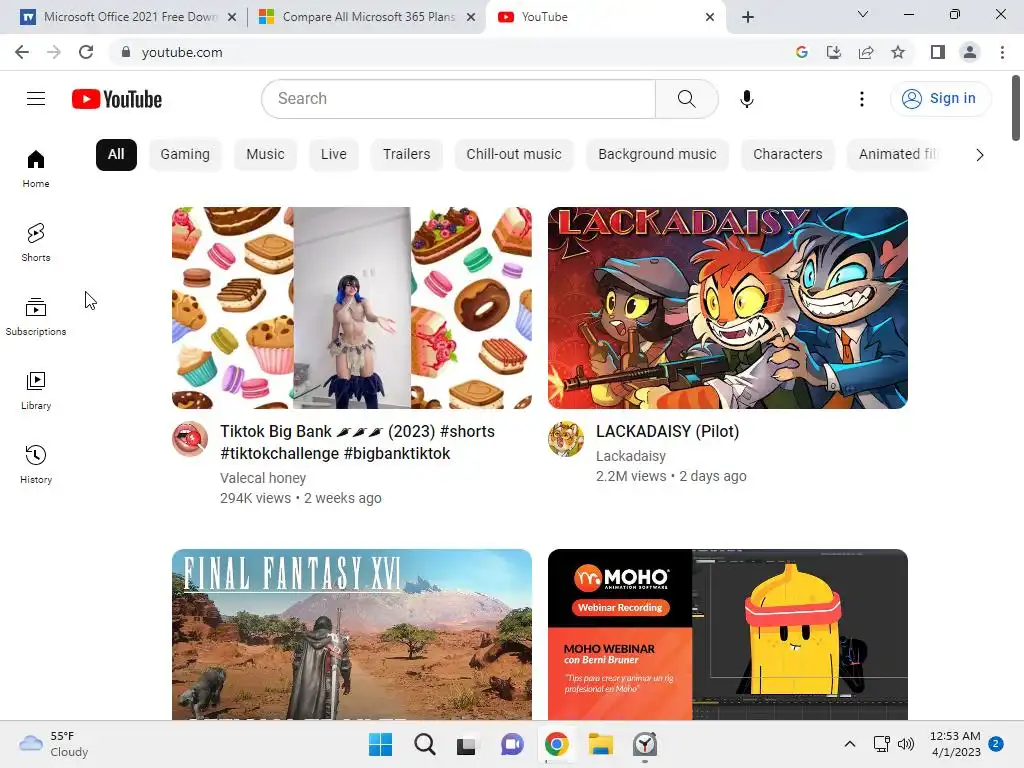Select the Trailers filter chip
The height and width of the screenshot is (768, 1024).
click(406, 155)
